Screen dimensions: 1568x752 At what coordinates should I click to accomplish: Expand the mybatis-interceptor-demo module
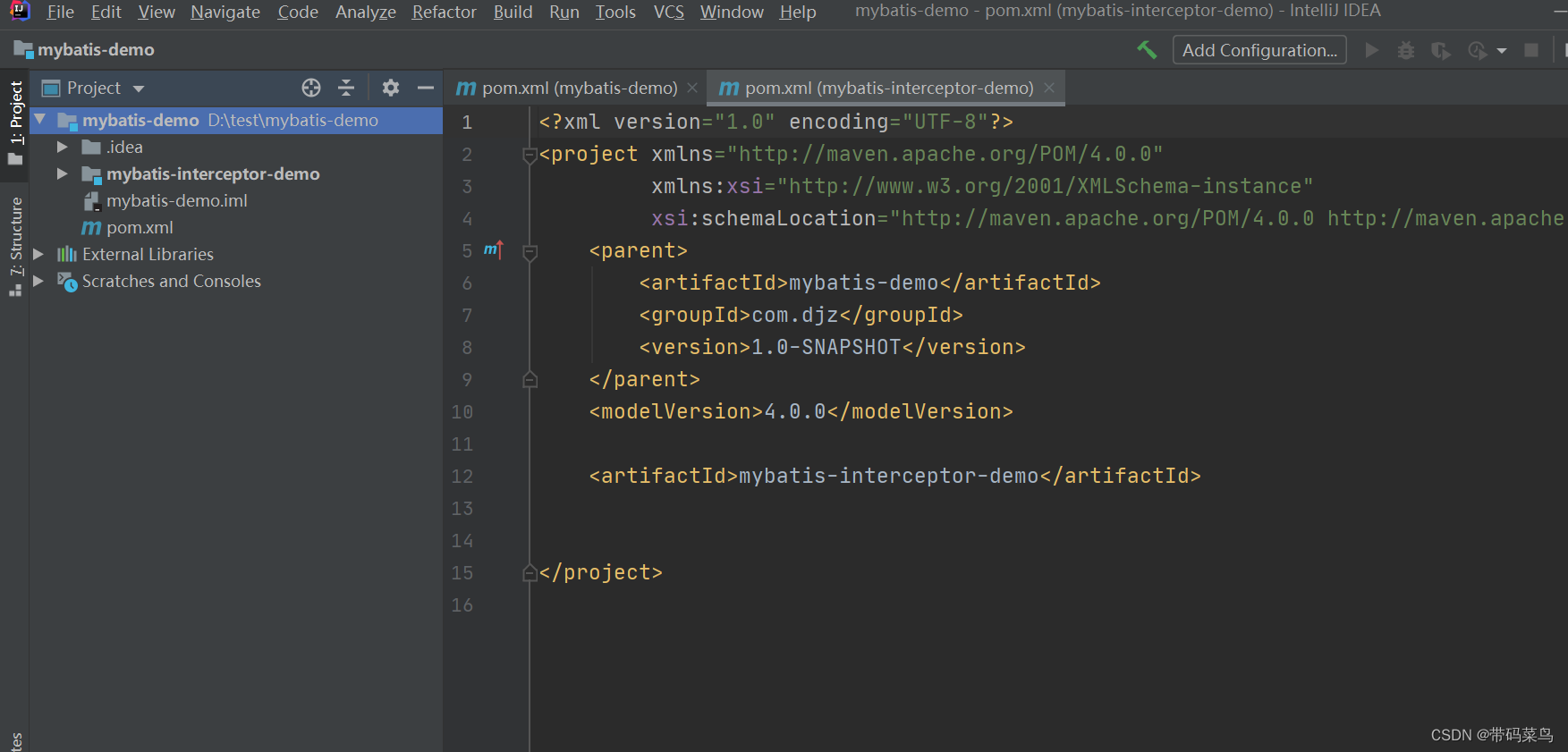point(63,173)
